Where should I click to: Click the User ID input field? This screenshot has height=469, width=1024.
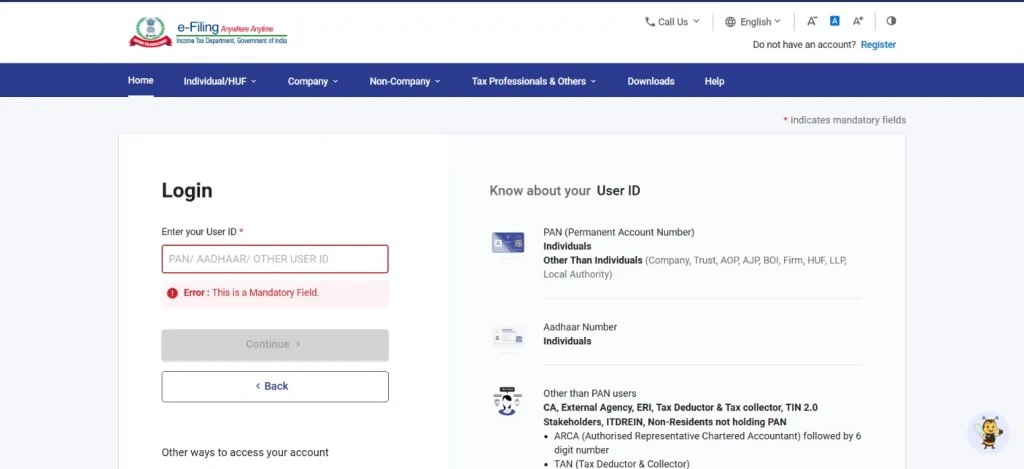click(275, 259)
